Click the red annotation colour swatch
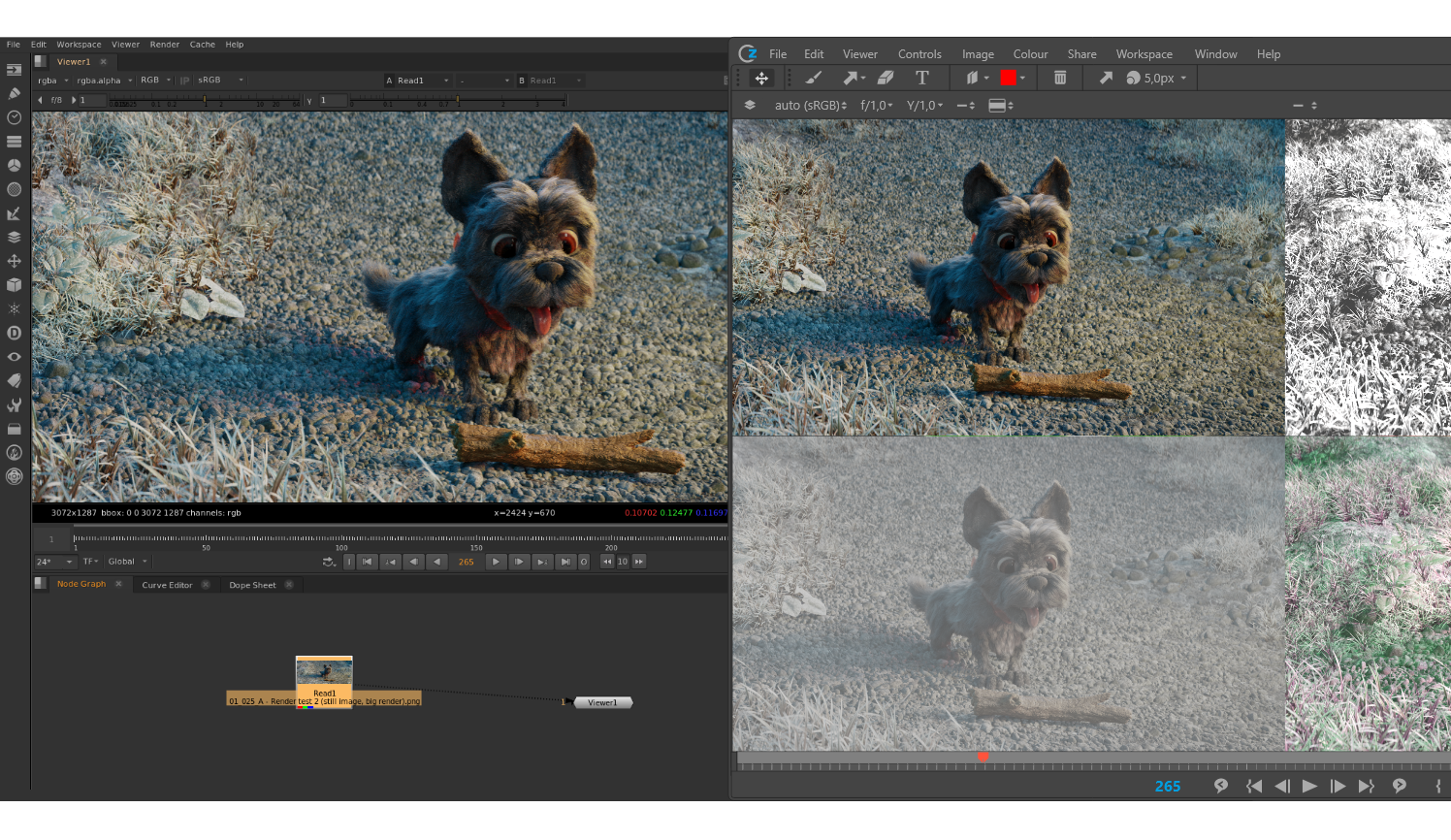The height and width of the screenshot is (840, 1451). point(1009,78)
